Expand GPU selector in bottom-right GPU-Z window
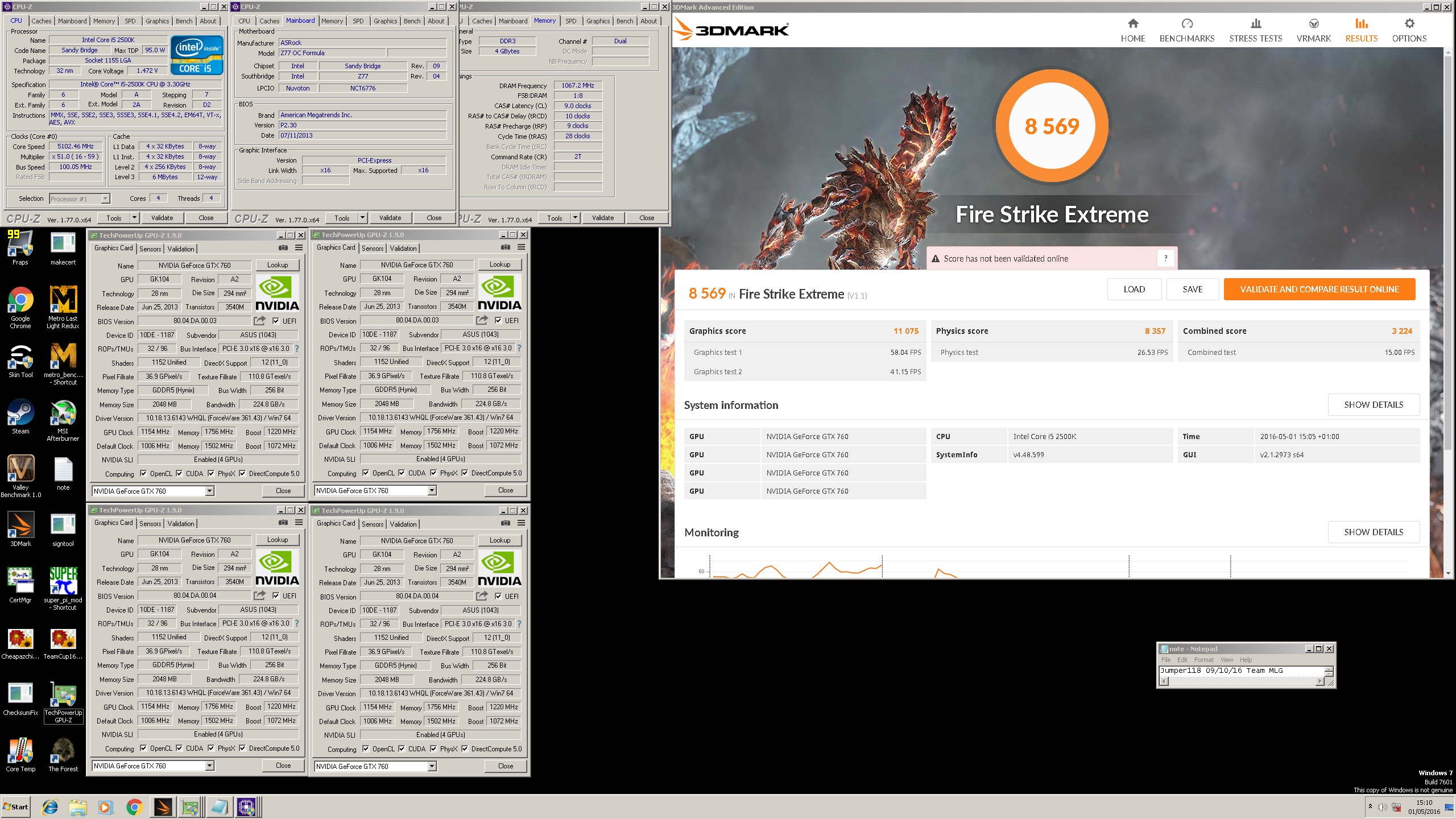This screenshot has width=1456, height=819. [x=432, y=767]
